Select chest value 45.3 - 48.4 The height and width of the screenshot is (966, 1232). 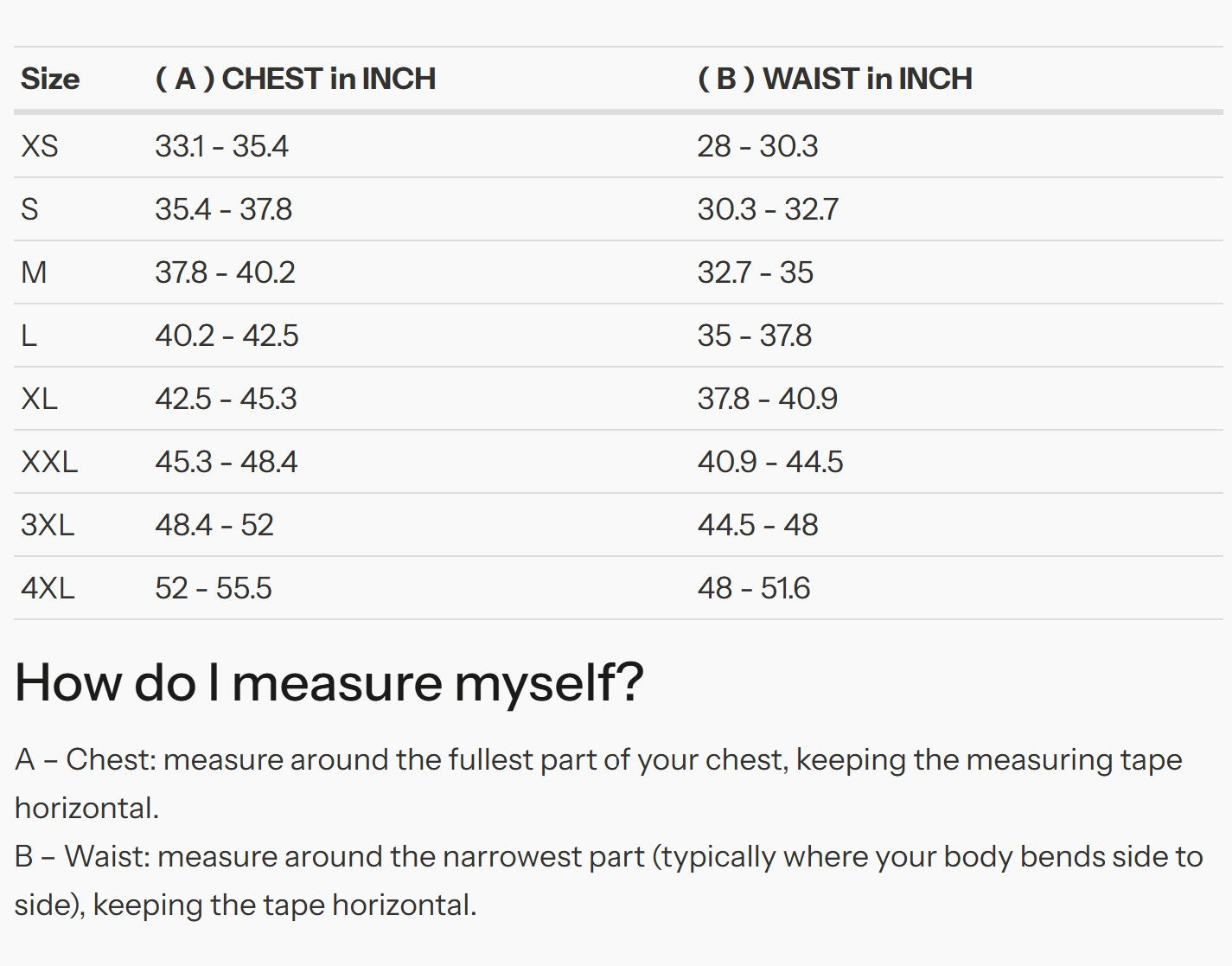[226, 462]
